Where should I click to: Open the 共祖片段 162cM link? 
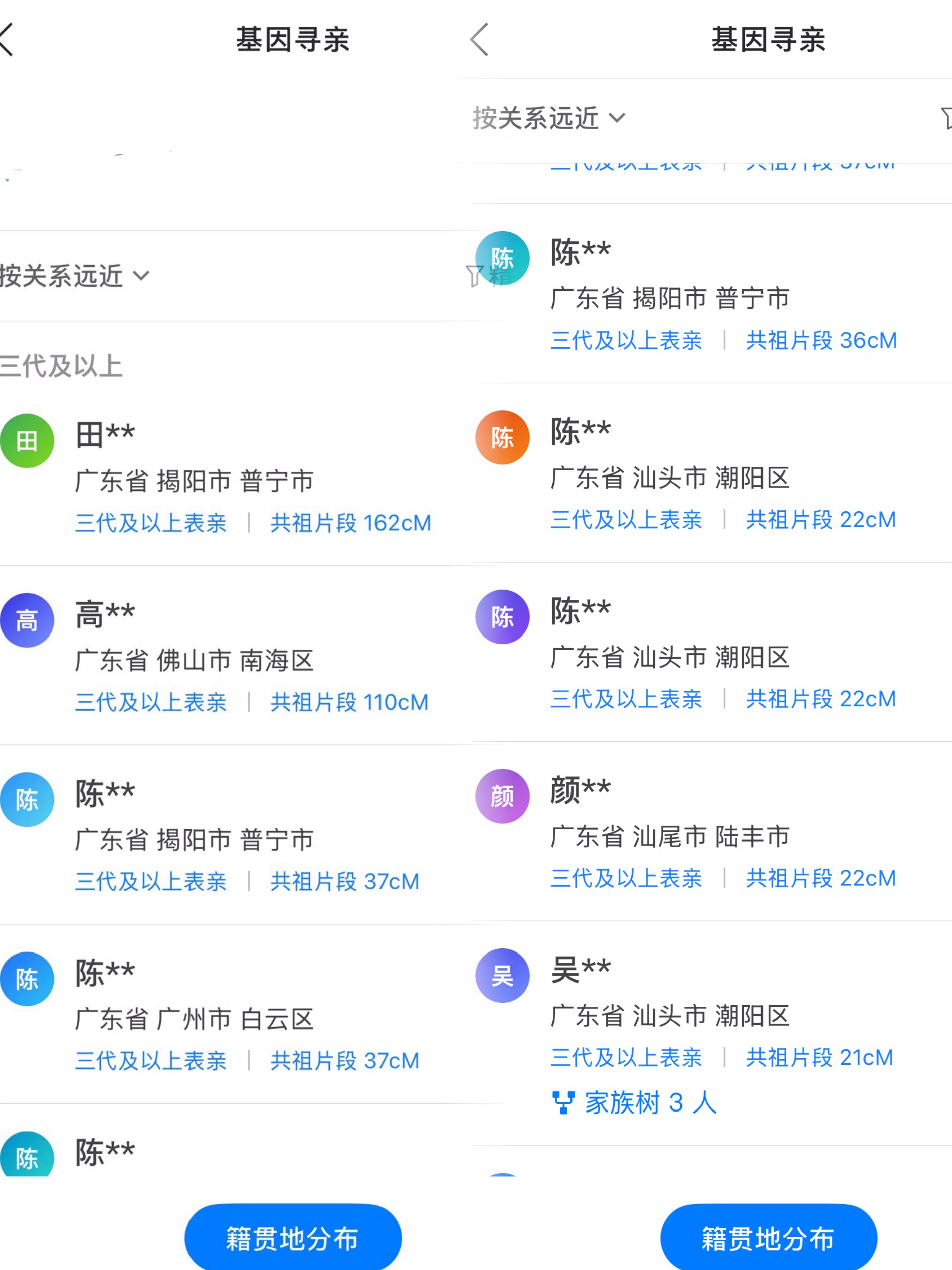coord(350,523)
